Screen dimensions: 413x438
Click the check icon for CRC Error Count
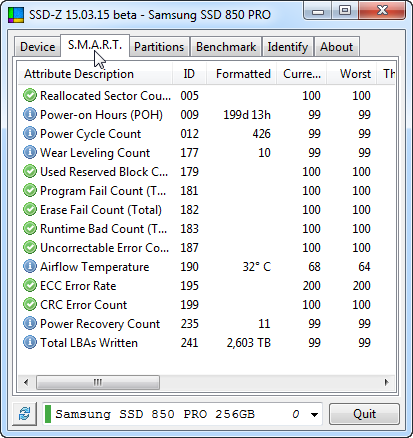30,305
